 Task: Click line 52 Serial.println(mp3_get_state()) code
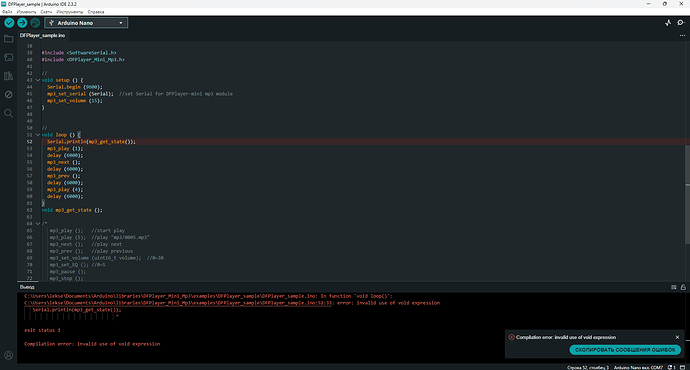coord(92,142)
